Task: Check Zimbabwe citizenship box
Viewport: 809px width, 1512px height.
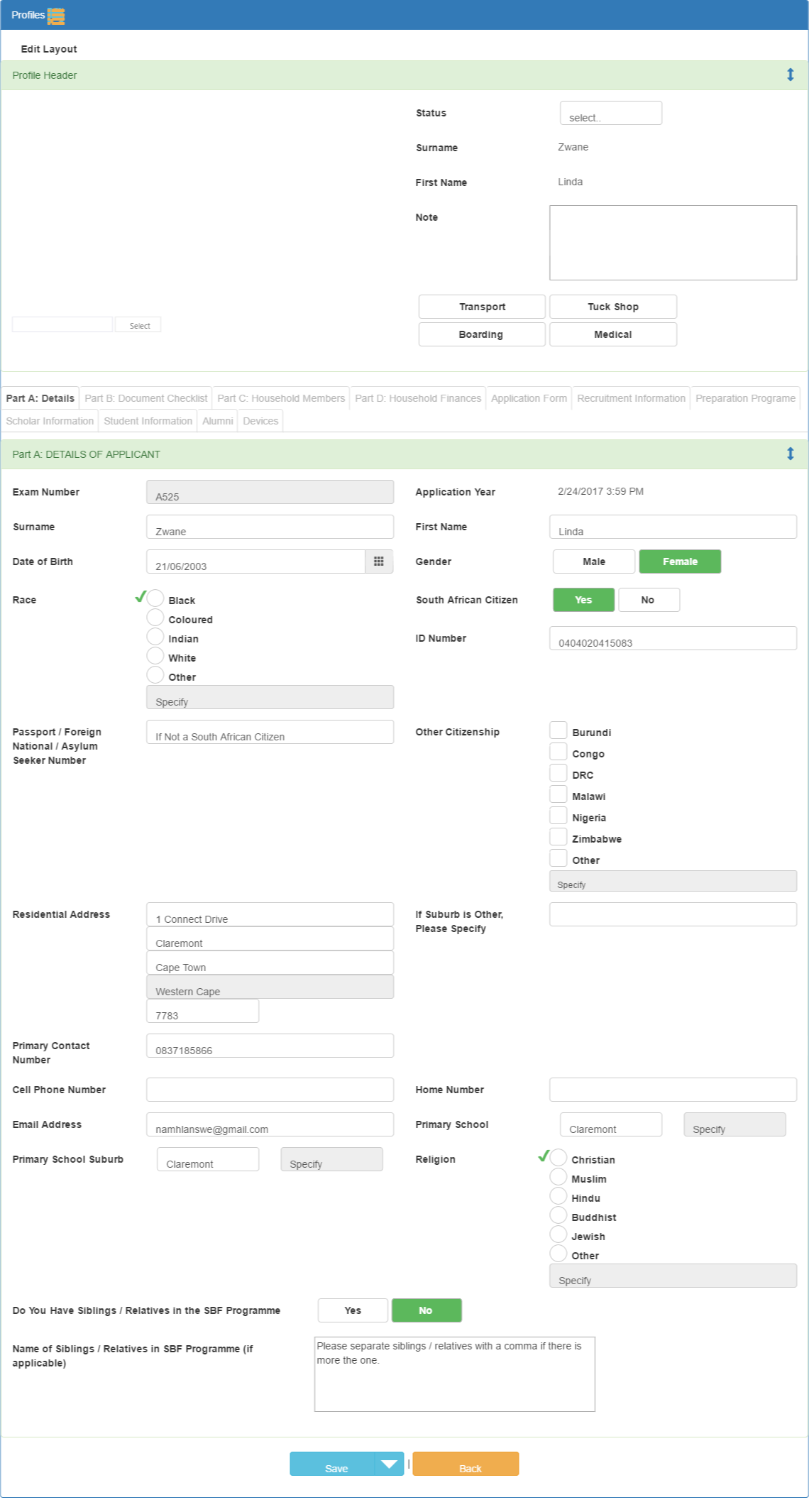Action: click(558, 837)
